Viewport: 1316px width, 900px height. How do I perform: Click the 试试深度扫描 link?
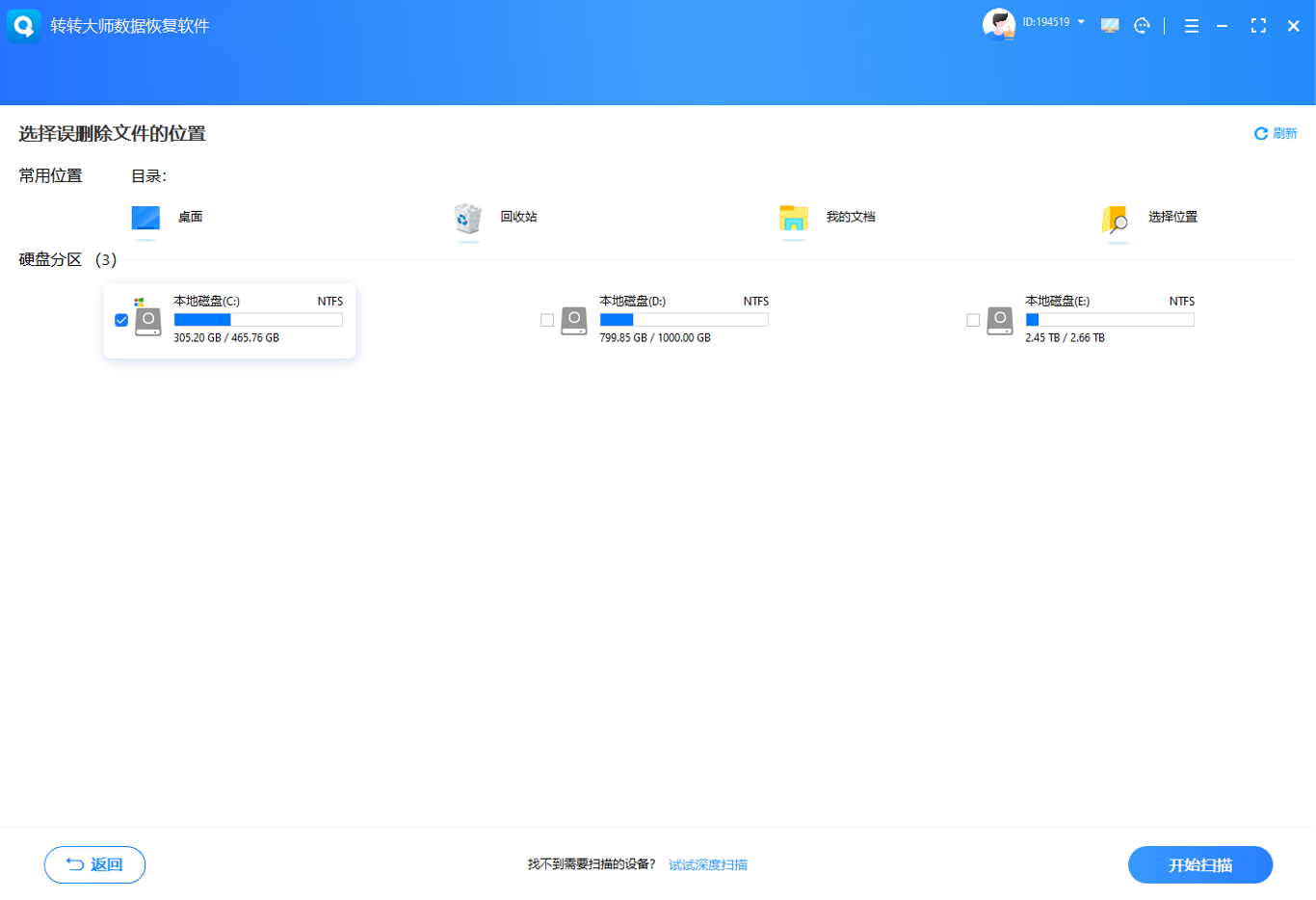tap(708, 865)
